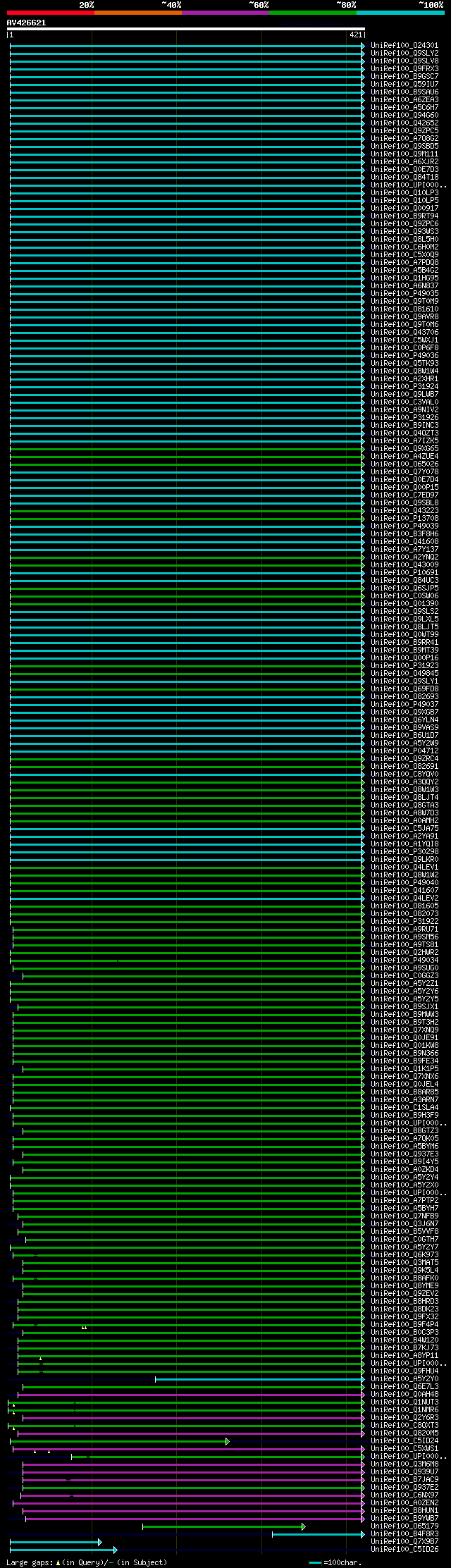Image resolution: width=451 pixels, height=1568 pixels.
Task: Click arrowhead of short Q7X9B7 alignment bar
Action: (x=100, y=1543)
